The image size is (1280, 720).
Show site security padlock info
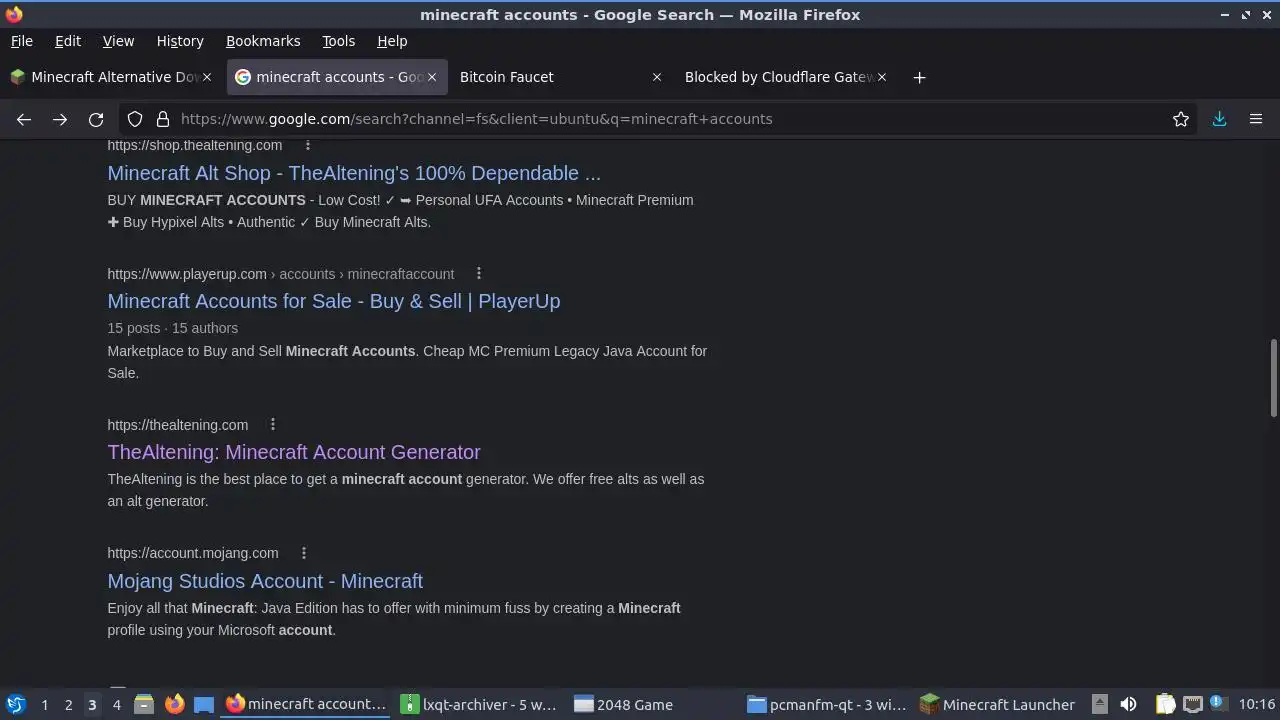[x=163, y=119]
